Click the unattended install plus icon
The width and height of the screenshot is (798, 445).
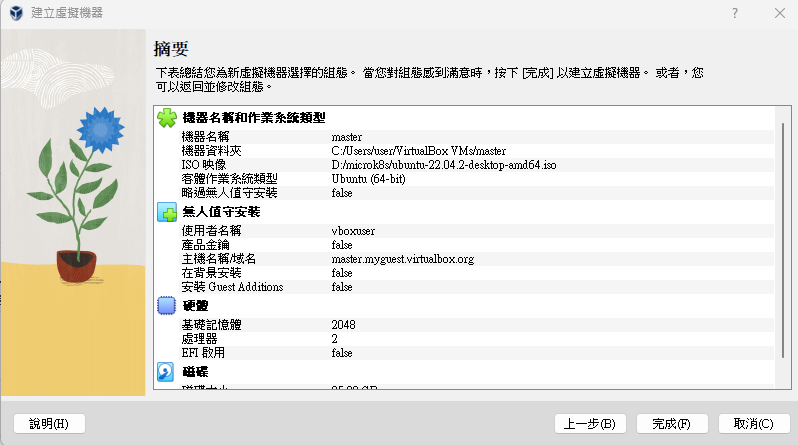coord(167,212)
